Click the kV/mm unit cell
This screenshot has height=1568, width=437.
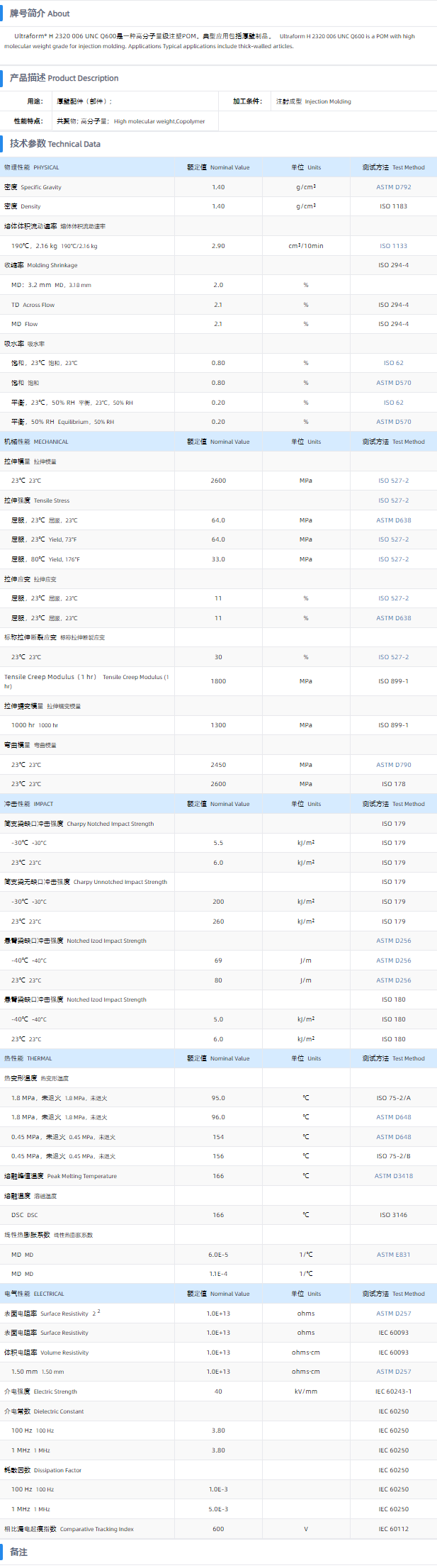[306, 1391]
